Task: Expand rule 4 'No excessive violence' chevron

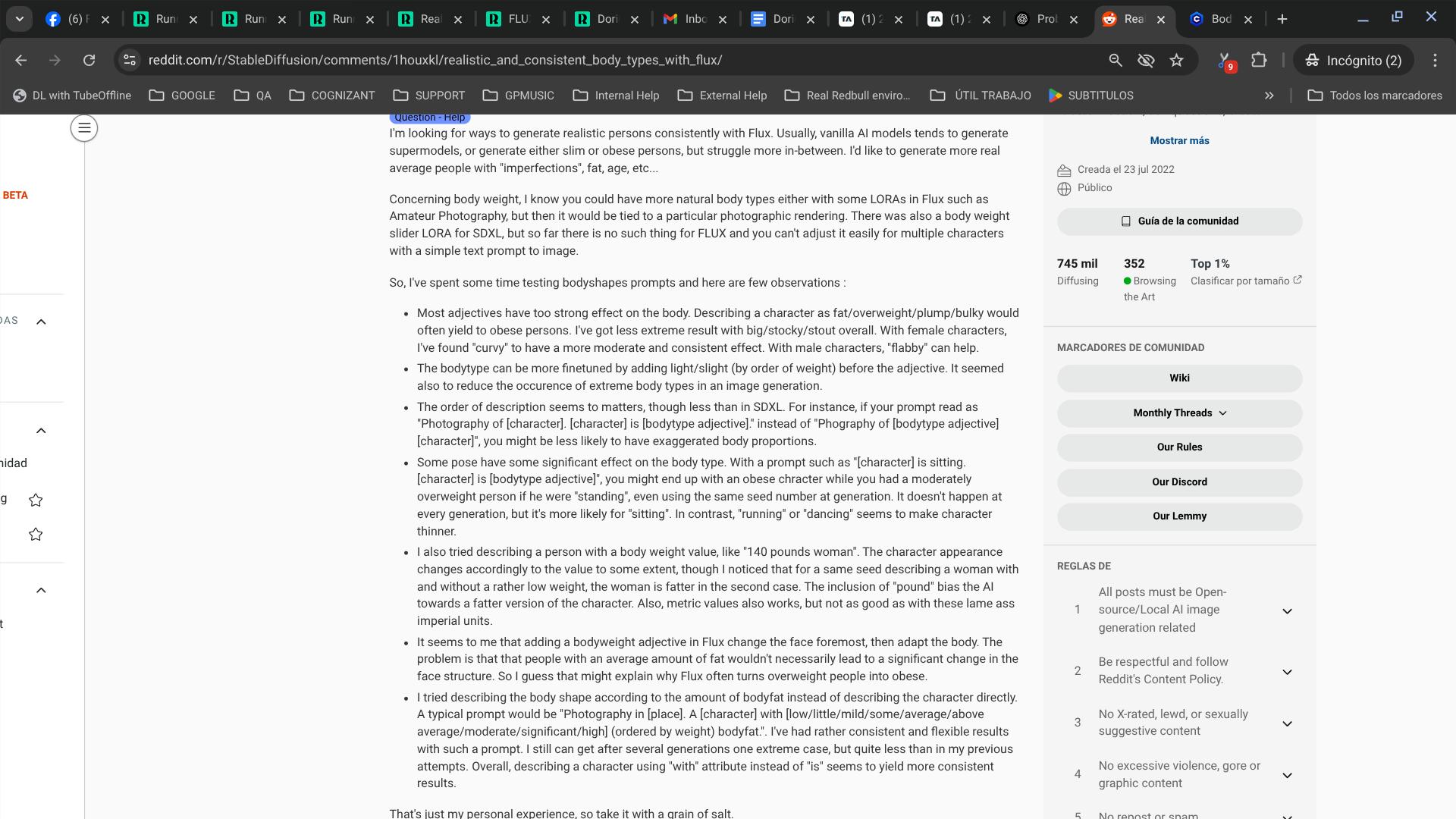Action: point(1287,775)
